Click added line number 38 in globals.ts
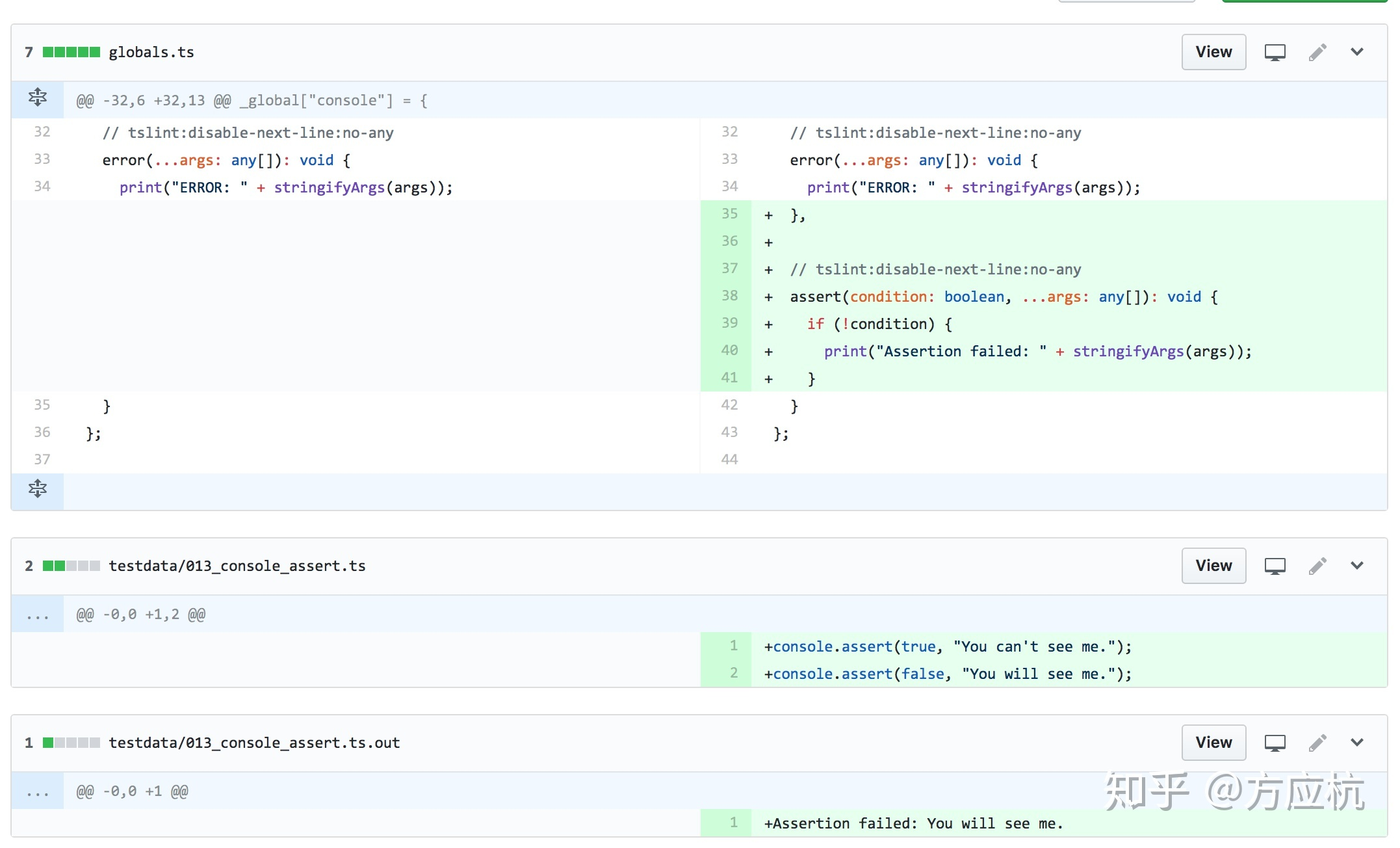Image resolution: width=1400 pixels, height=848 pixels. point(729,296)
